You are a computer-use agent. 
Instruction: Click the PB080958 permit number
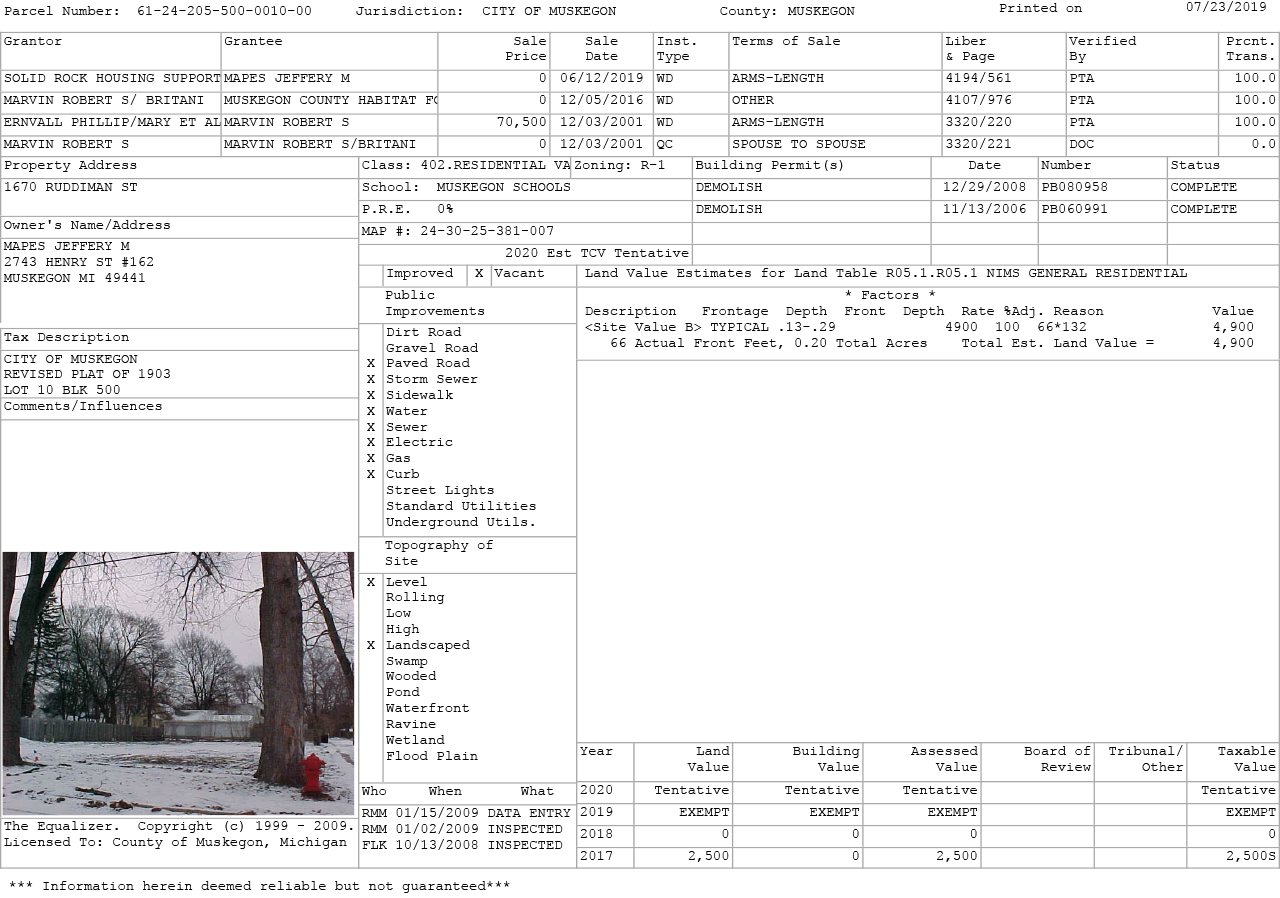pyautogui.click(x=1074, y=188)
